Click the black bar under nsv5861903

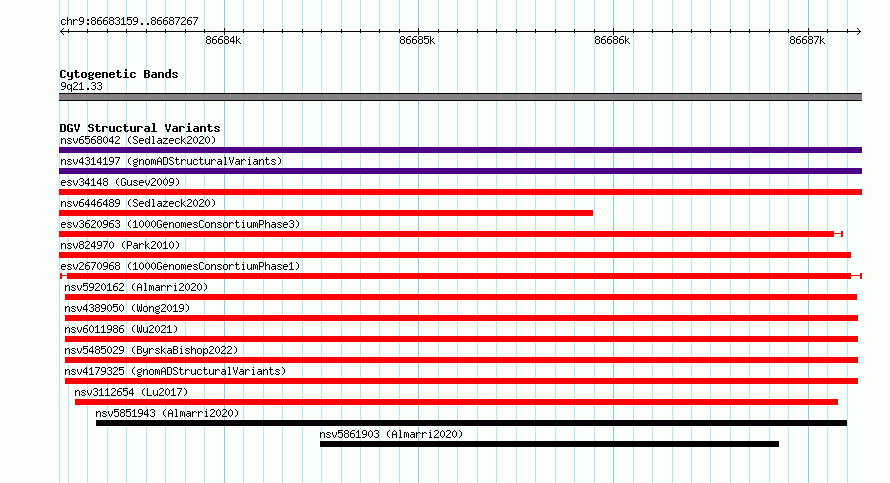click(549, 444)
